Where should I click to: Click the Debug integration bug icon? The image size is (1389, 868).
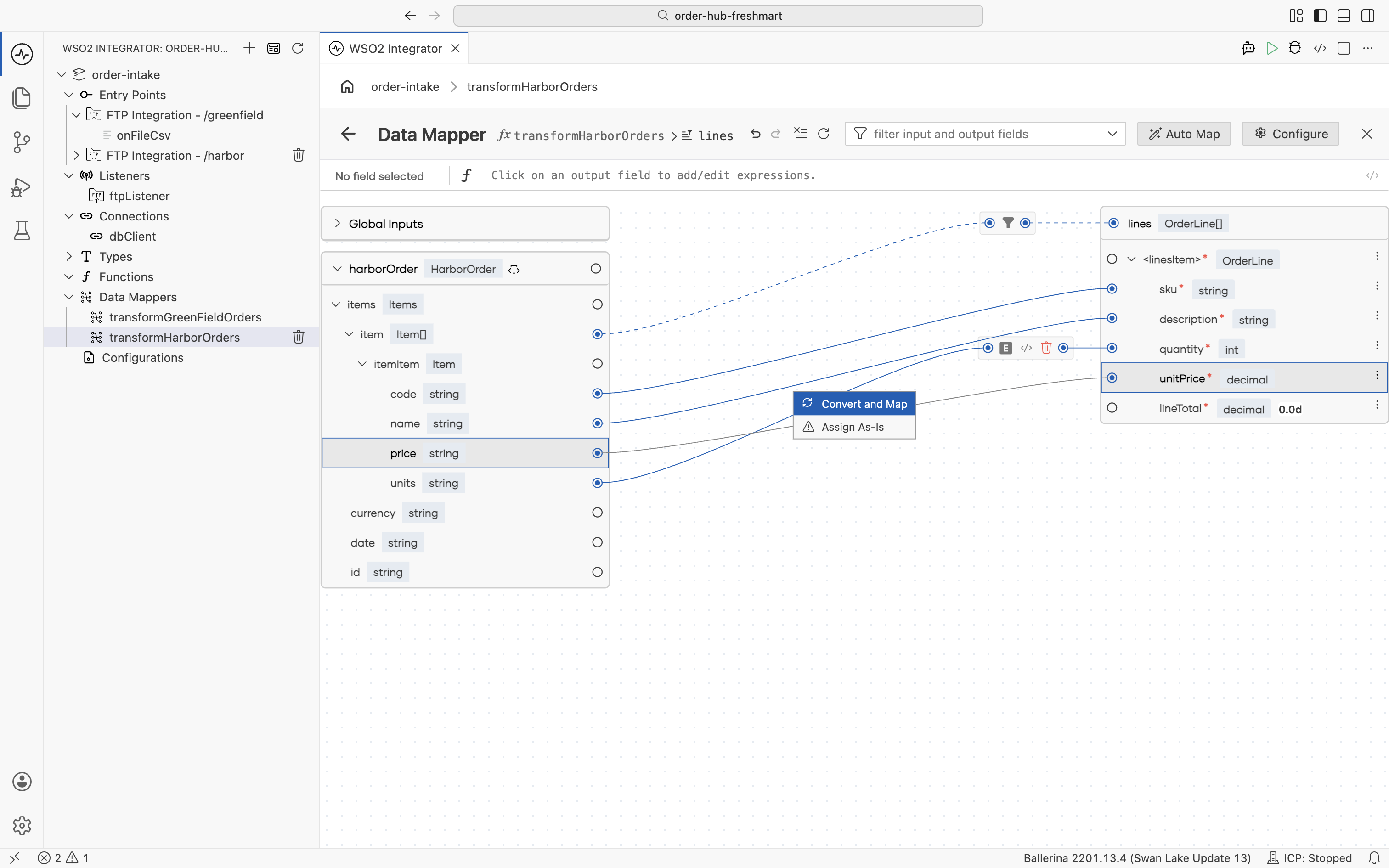pyautogui.click(x=1295, y=48)
